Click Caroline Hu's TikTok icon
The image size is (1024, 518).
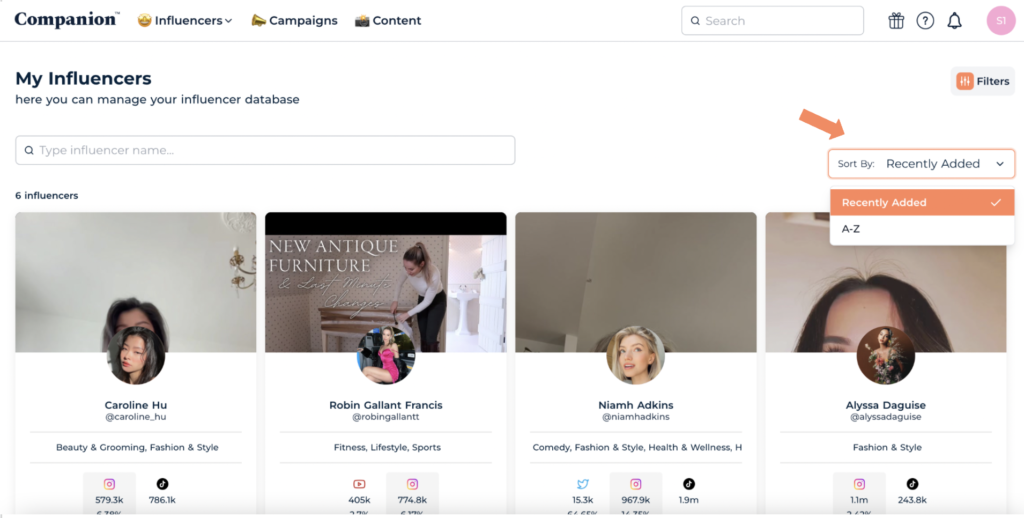coord(163,484)
